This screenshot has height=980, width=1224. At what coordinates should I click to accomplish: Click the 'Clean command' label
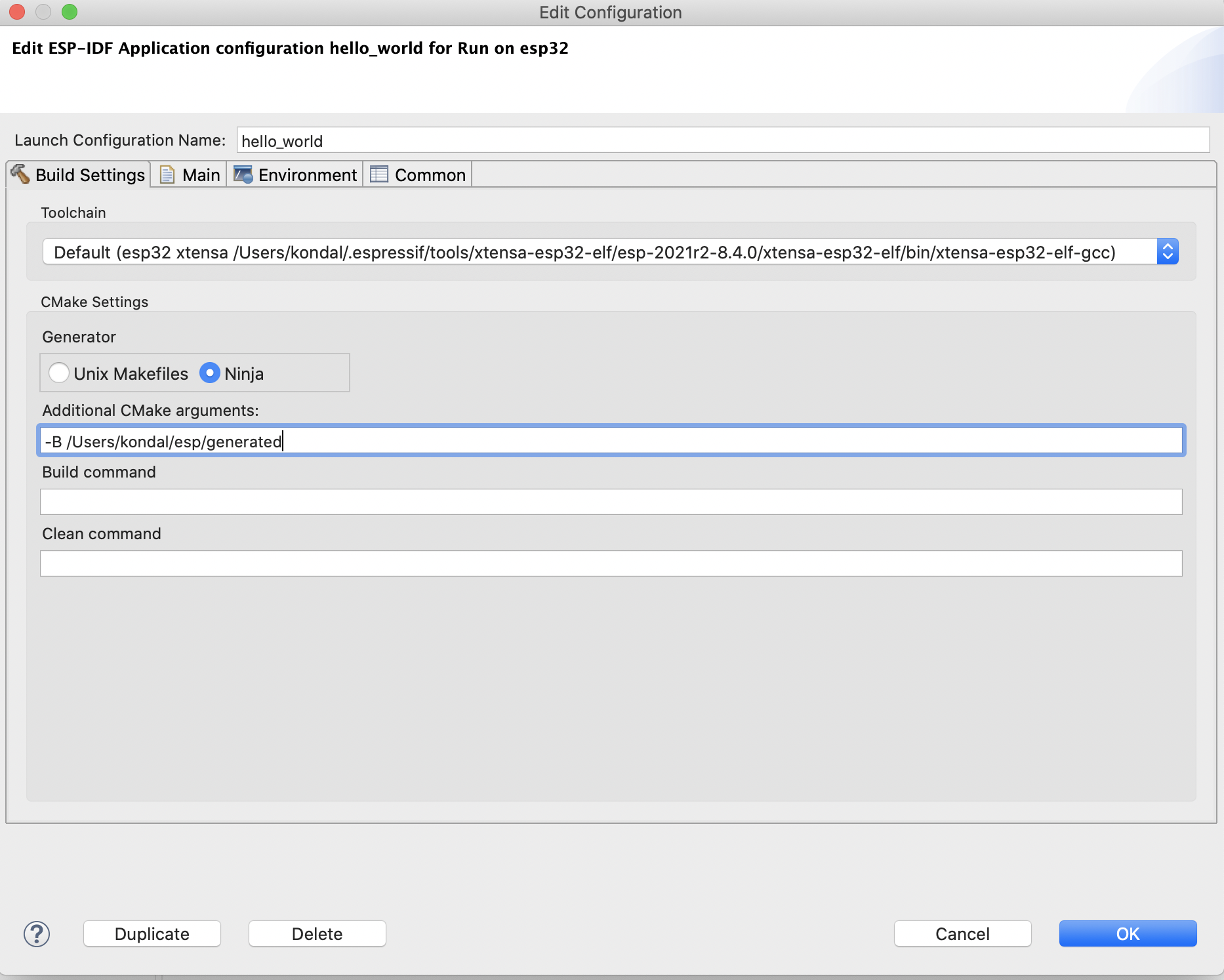coord(102,534)
